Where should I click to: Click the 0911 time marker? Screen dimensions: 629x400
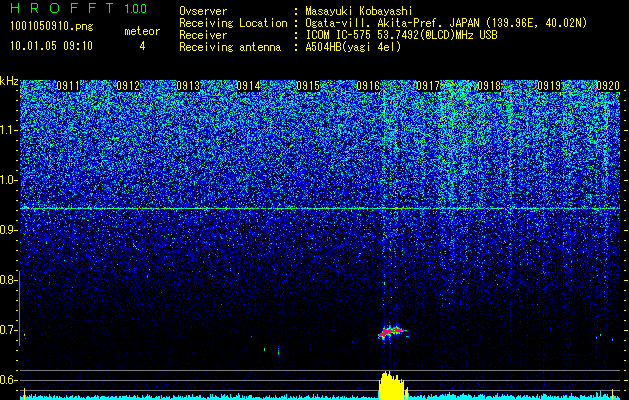tap(68, 86)
